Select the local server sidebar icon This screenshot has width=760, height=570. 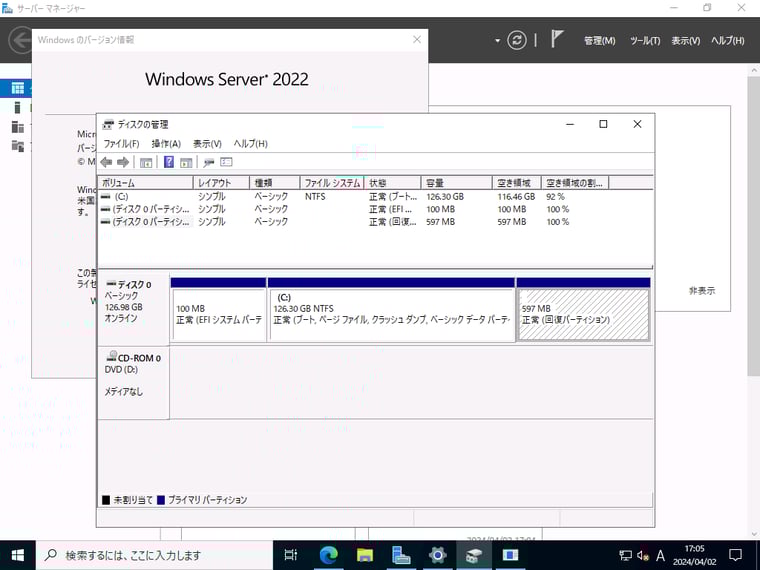tap(18, 107)
